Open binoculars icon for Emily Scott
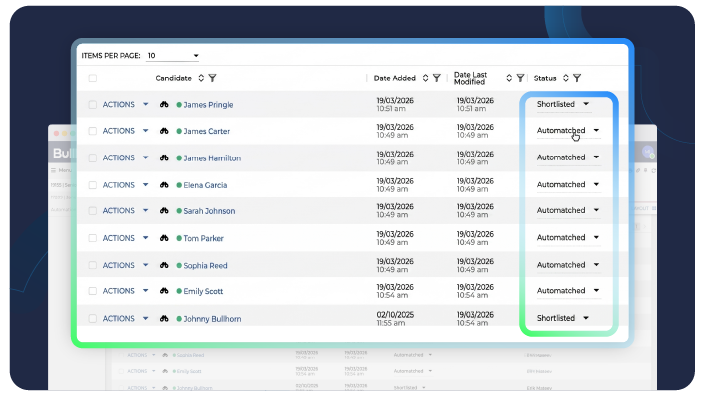 (x=164, y=291)
